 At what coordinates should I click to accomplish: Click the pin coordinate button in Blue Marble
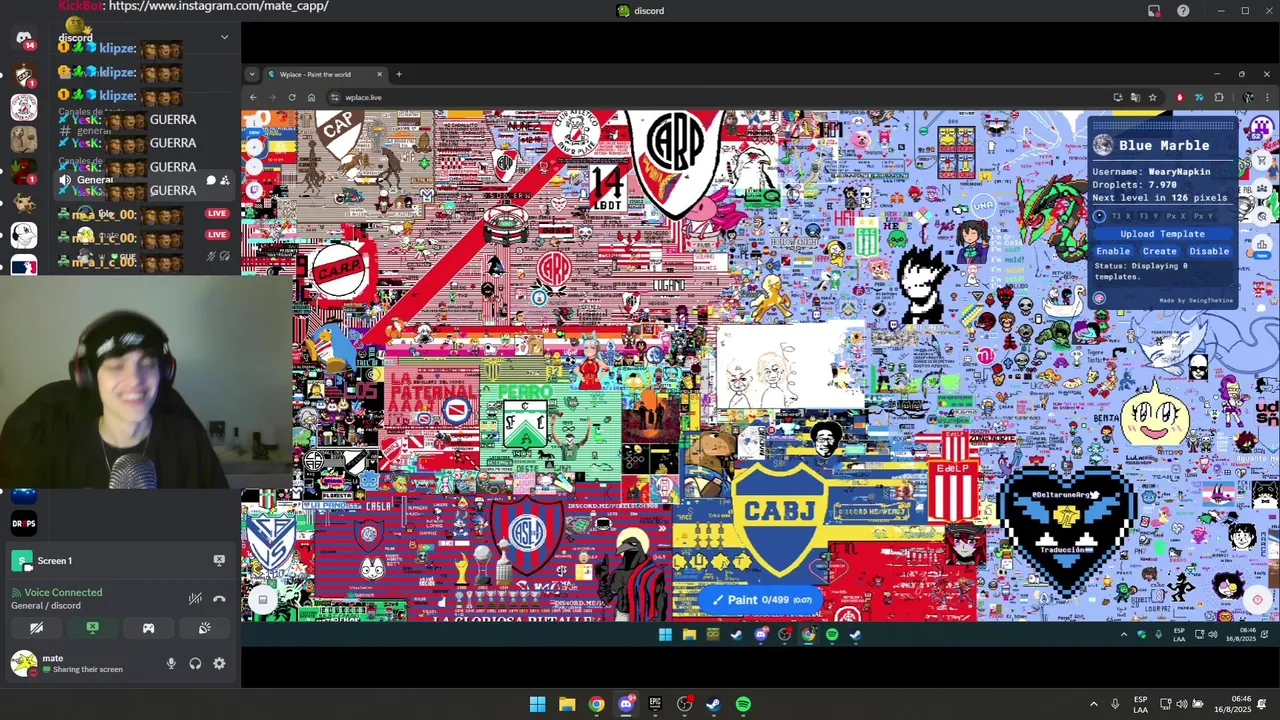coord(1100,216)
